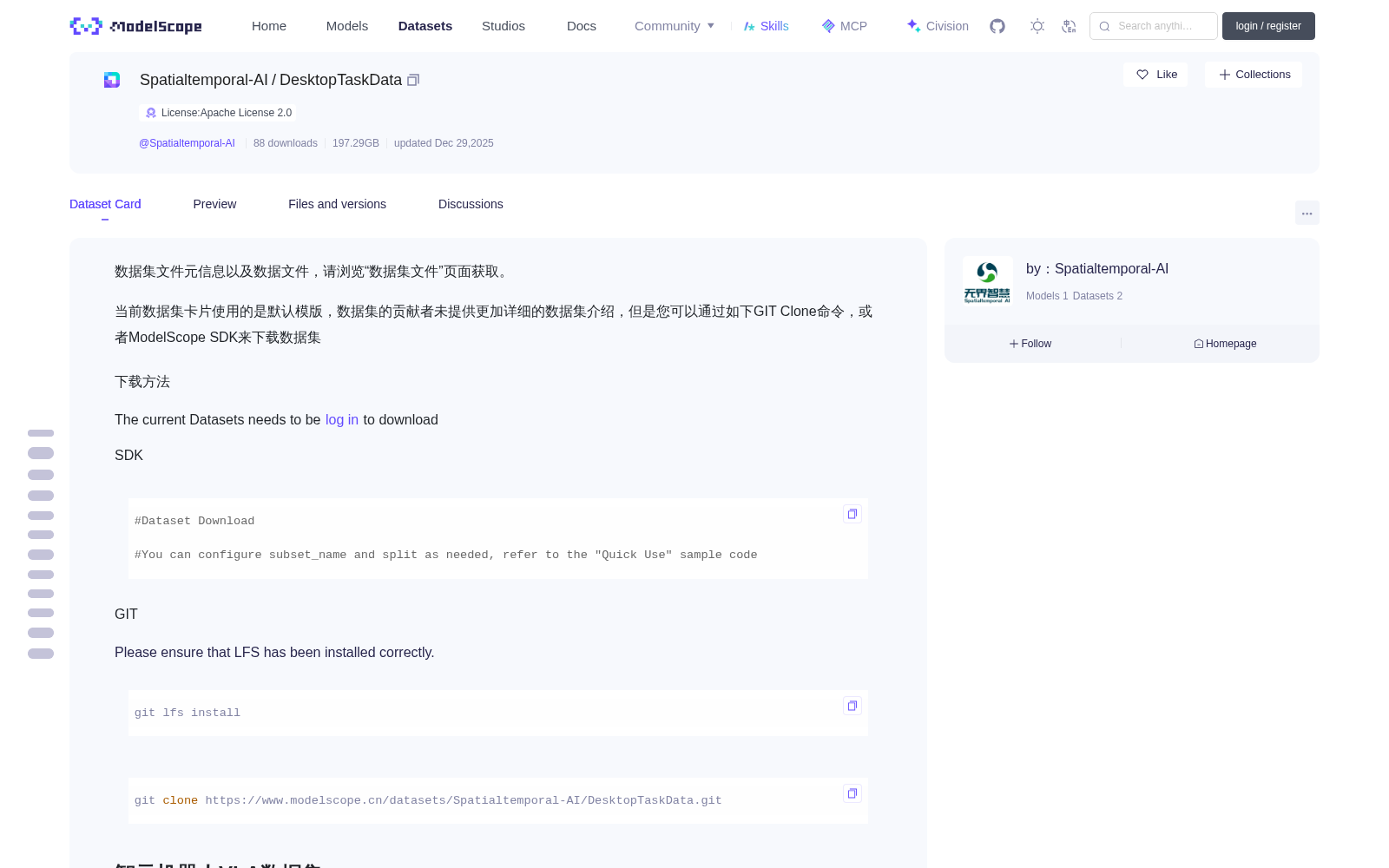Jump using the last outline marker on left
Viewport: 1389px width, 868px height.
pos(41,654)
